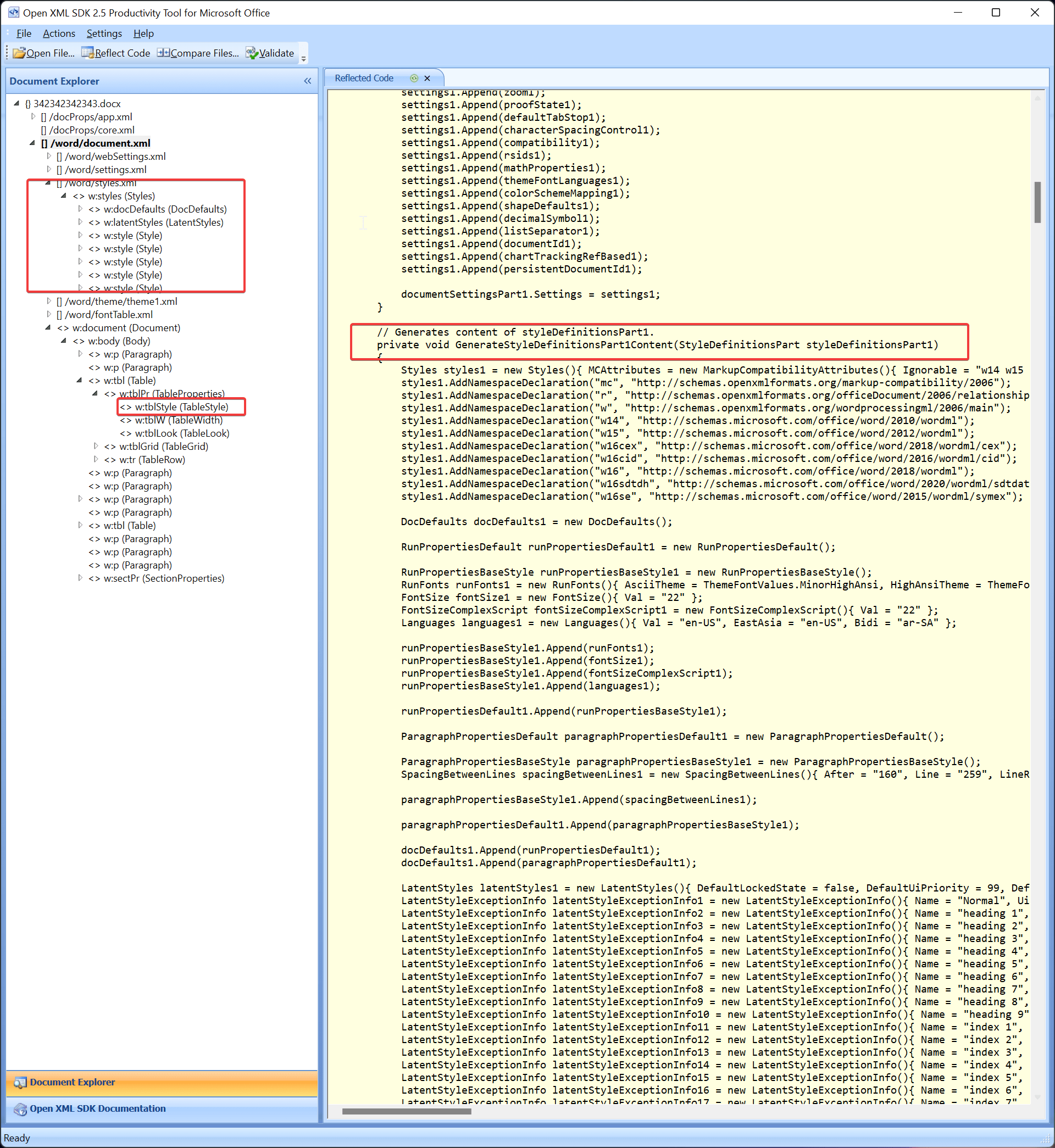Expand the /docProps/app.xml node
Screen dimensions: 1055x1148
coord(33,116)
